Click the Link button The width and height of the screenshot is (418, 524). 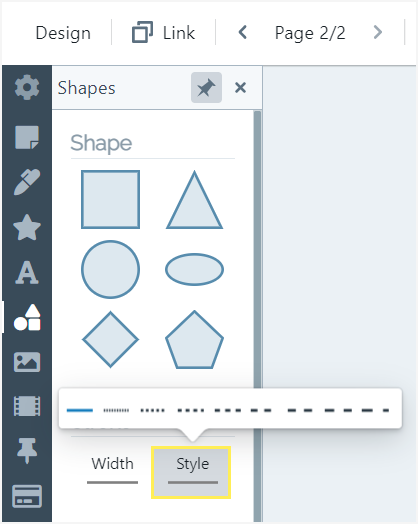(x=163, y=32)
